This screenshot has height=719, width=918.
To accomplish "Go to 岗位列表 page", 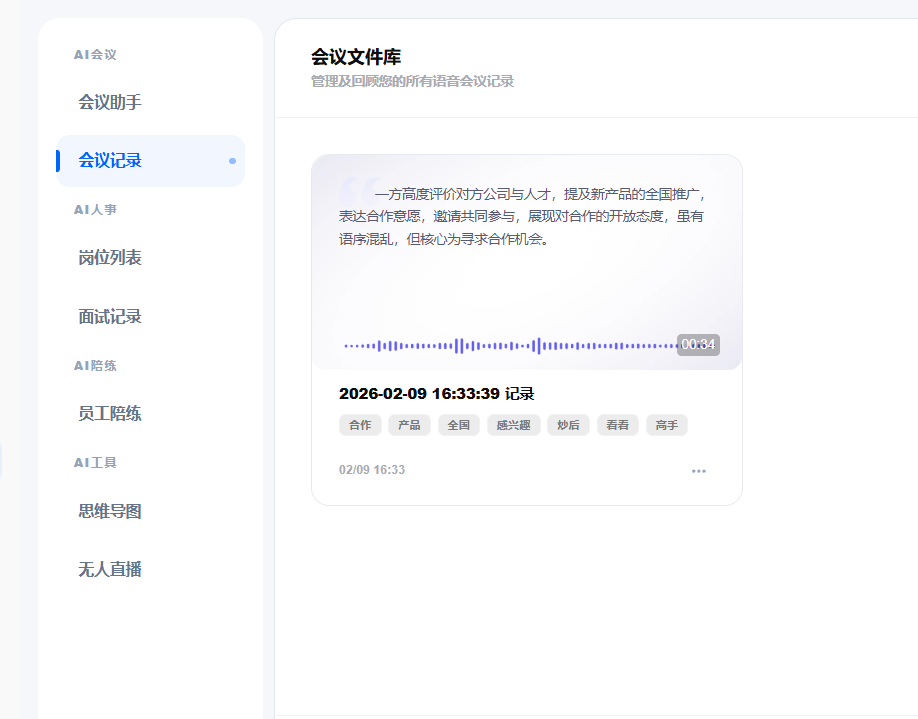I will pos(110,258).
